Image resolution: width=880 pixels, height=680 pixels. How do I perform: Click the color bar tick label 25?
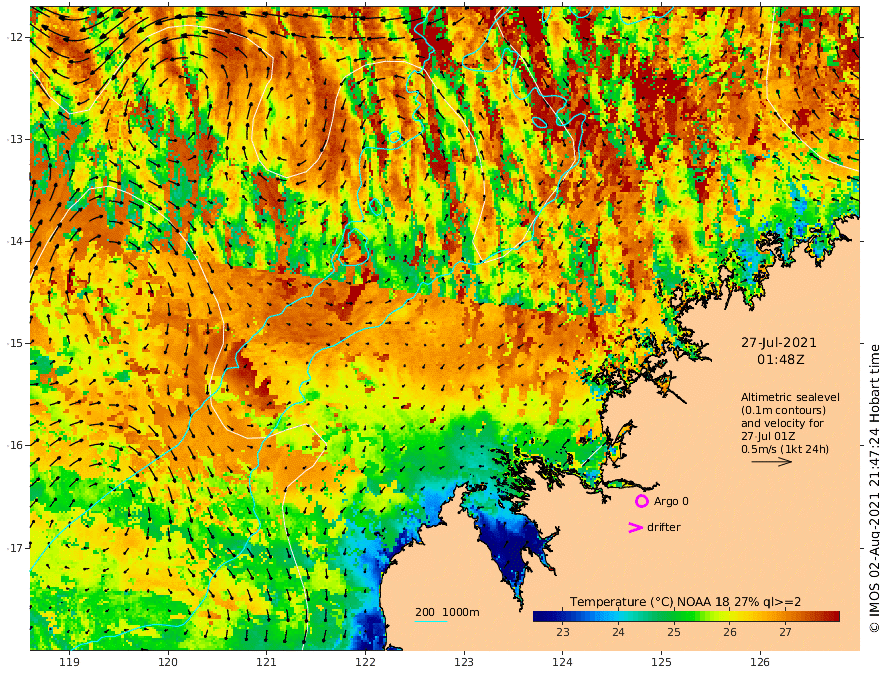[674, 632]
